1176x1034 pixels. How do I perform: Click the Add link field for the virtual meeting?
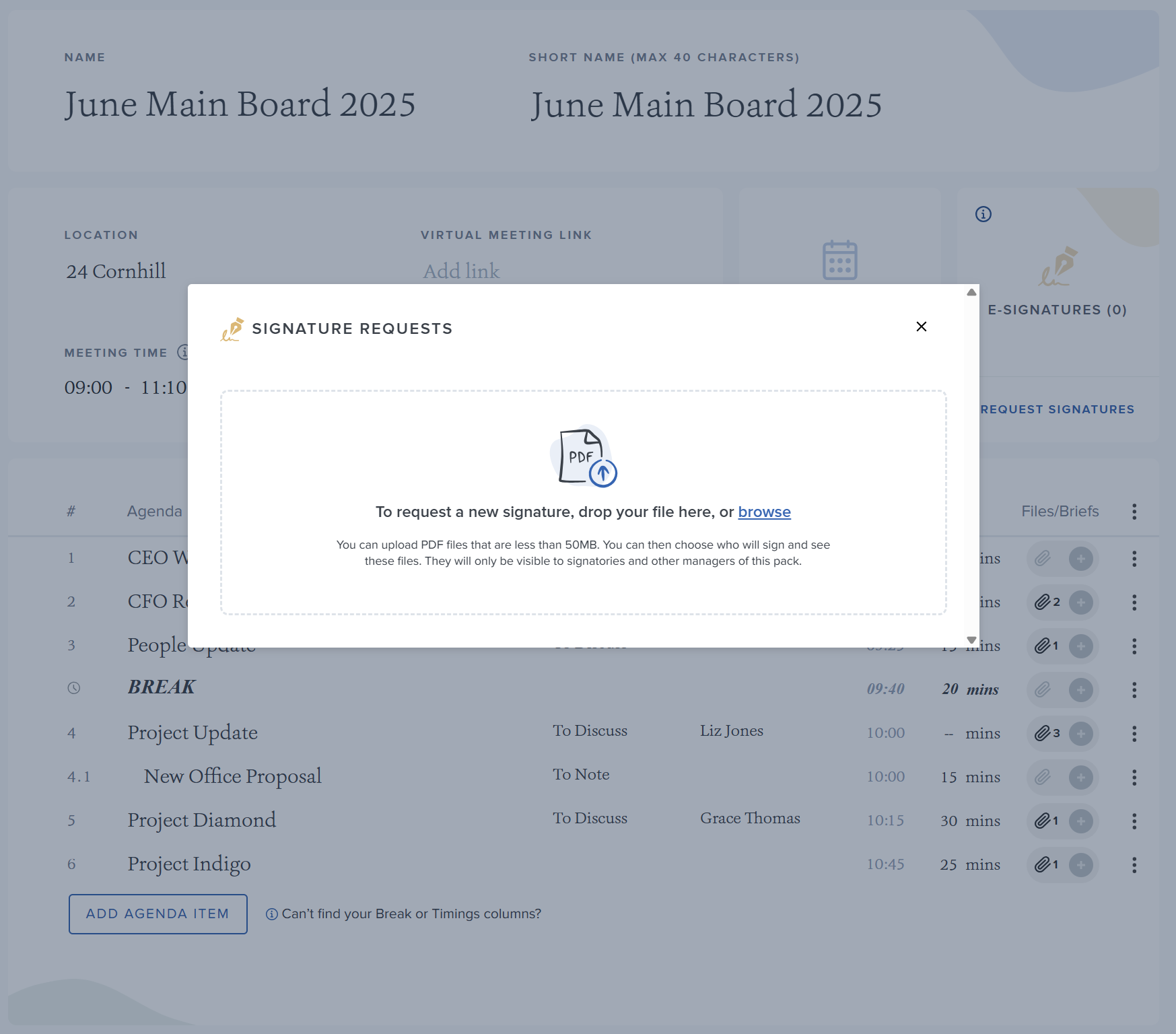pos(462,271)
